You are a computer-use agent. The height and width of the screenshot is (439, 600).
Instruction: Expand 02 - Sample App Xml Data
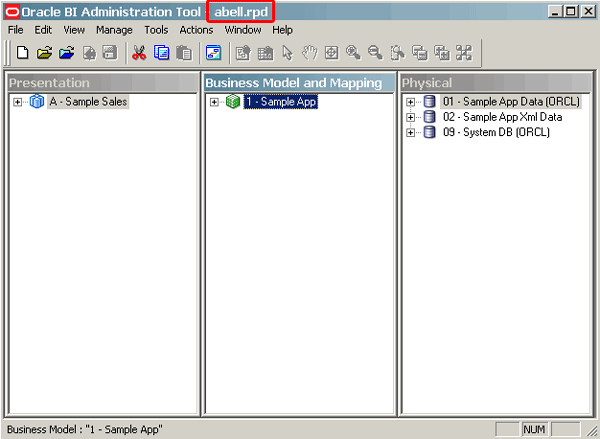coord(411,117)
